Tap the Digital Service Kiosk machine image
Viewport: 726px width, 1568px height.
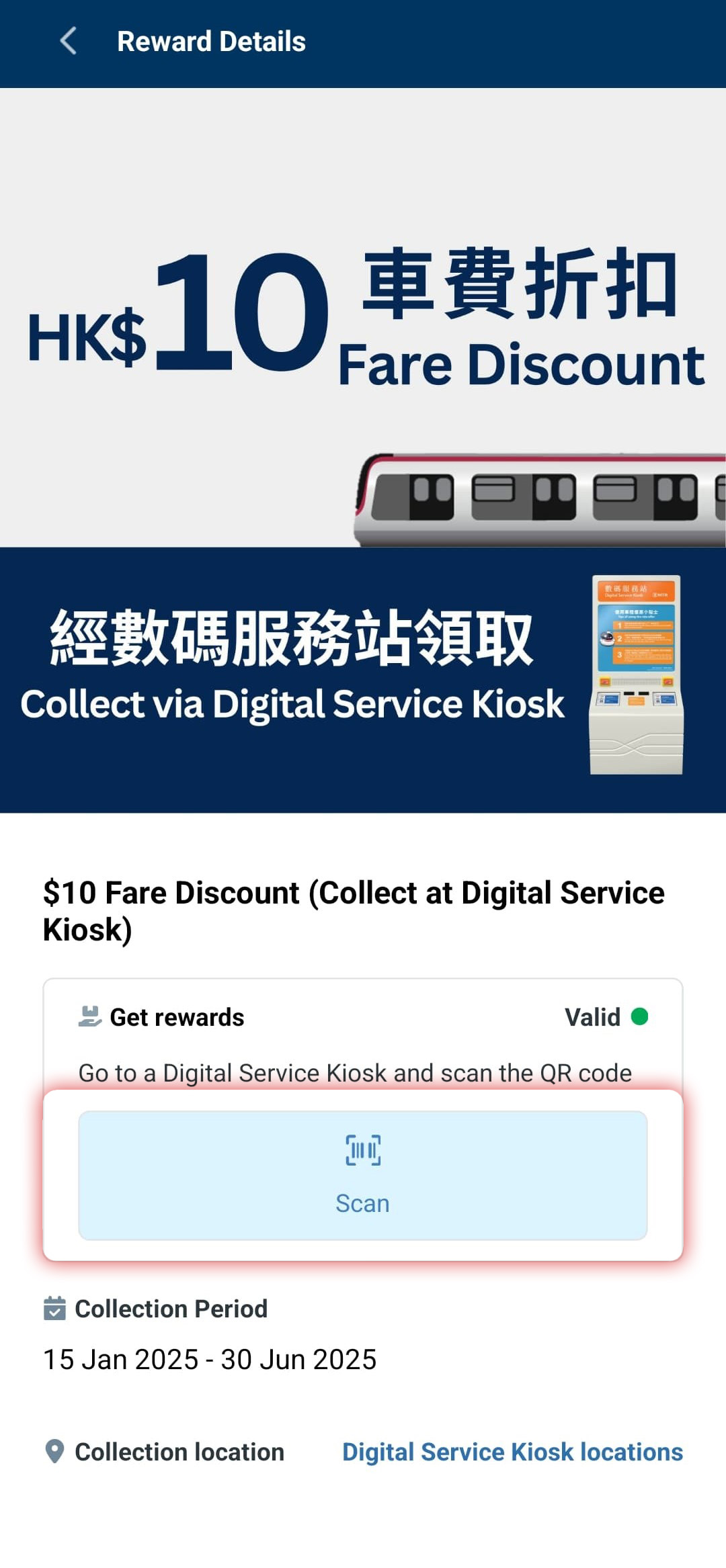pos(636,674)
